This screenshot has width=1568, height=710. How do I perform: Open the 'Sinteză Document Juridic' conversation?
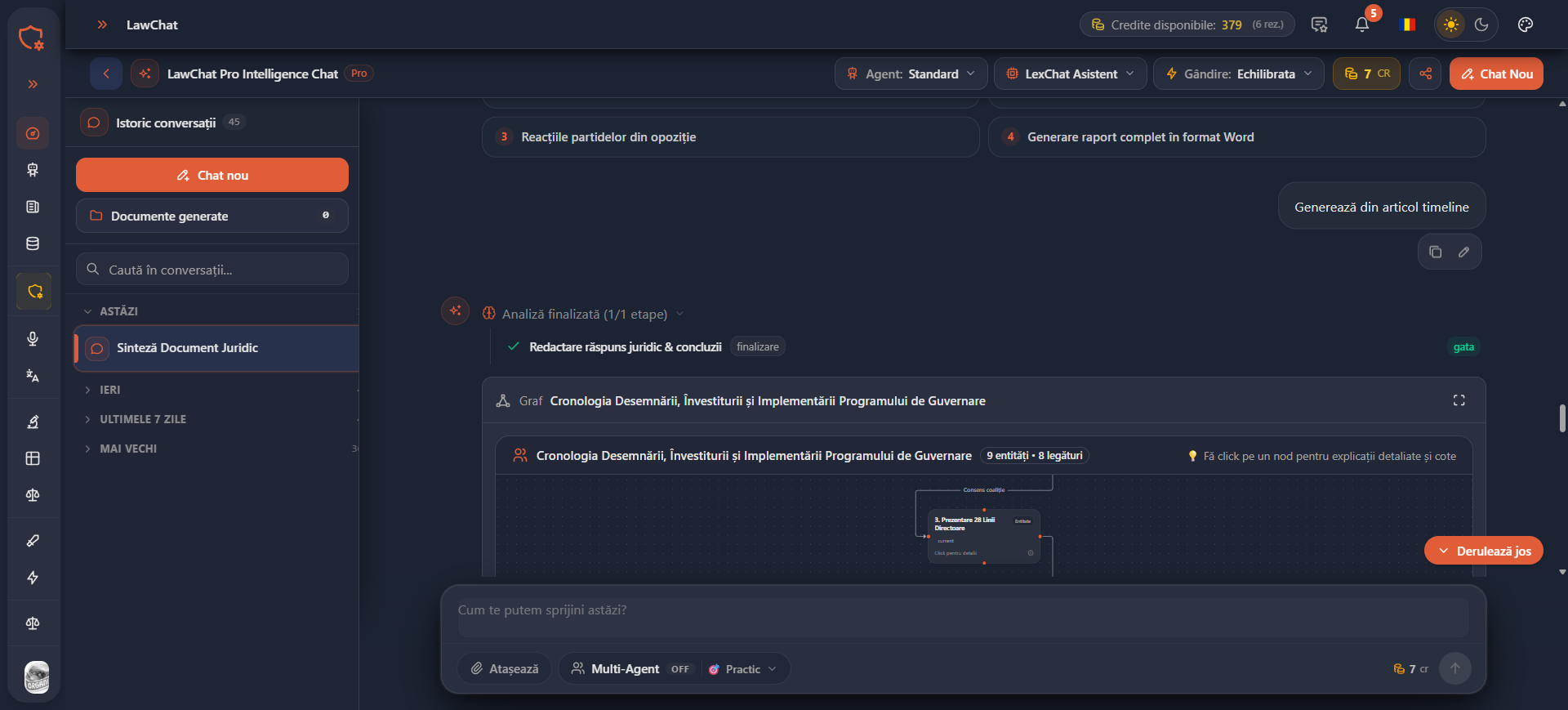pyautogui.click(x=216, y=348)
